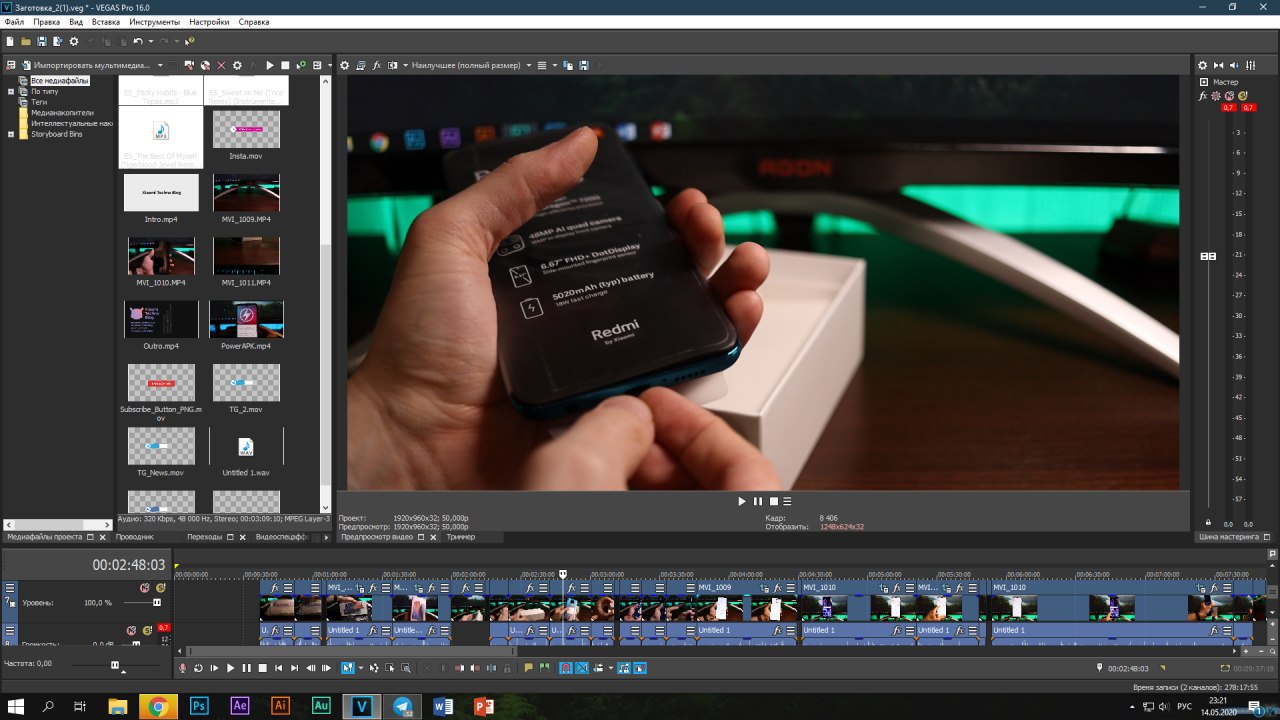
Task: Mute the video track
Action: click(x=144, y=588)
